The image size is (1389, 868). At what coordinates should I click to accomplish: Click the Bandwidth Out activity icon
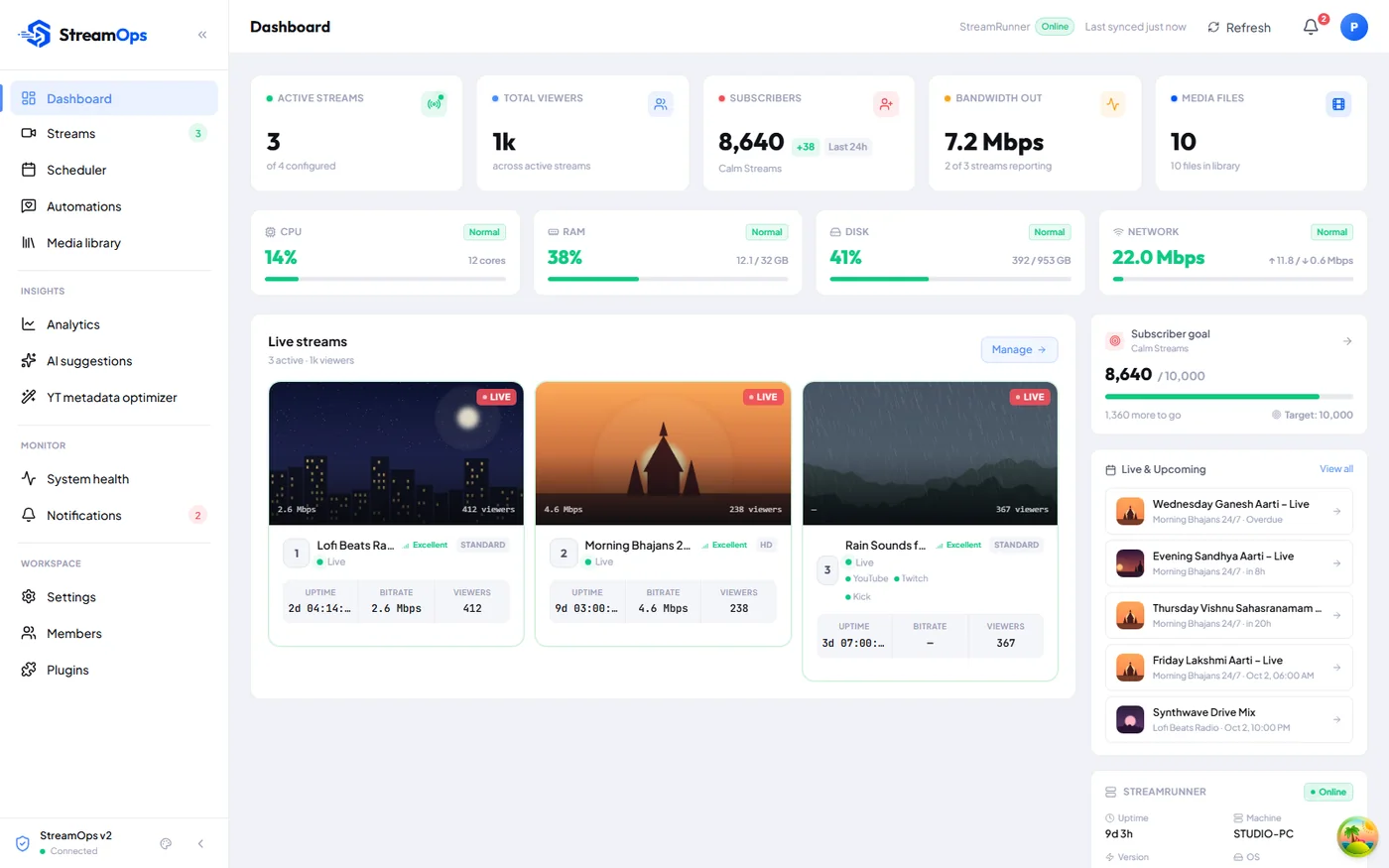pyautogui.click(x=1112, y=104)
